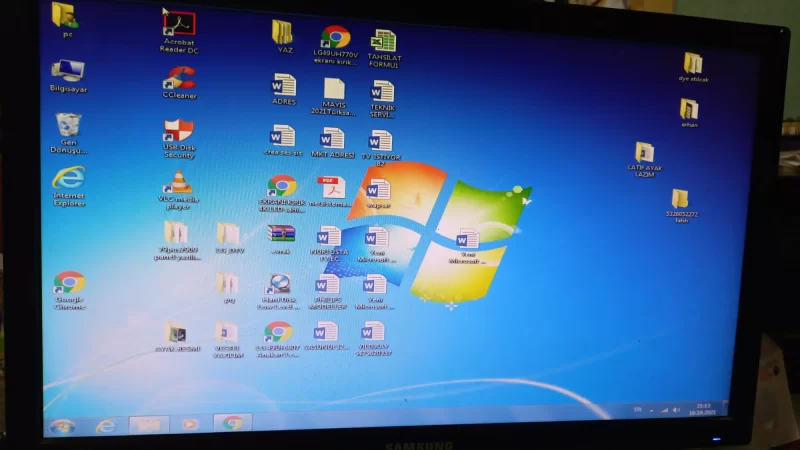Open the MKT ADRESİ Word document

click(333, 143)
